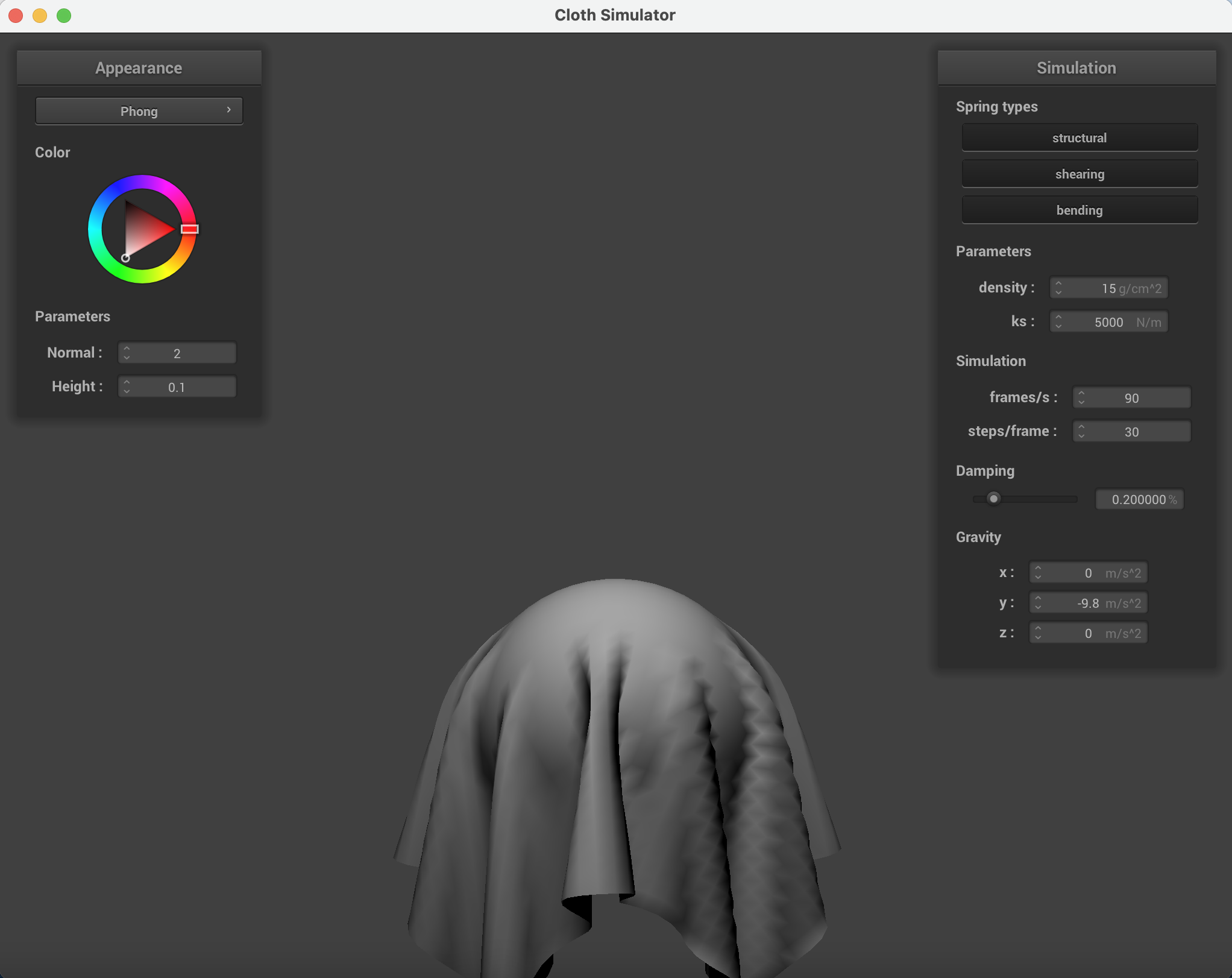
Task: Click the Damping slider knob
Action: click(x=994, y=499)
